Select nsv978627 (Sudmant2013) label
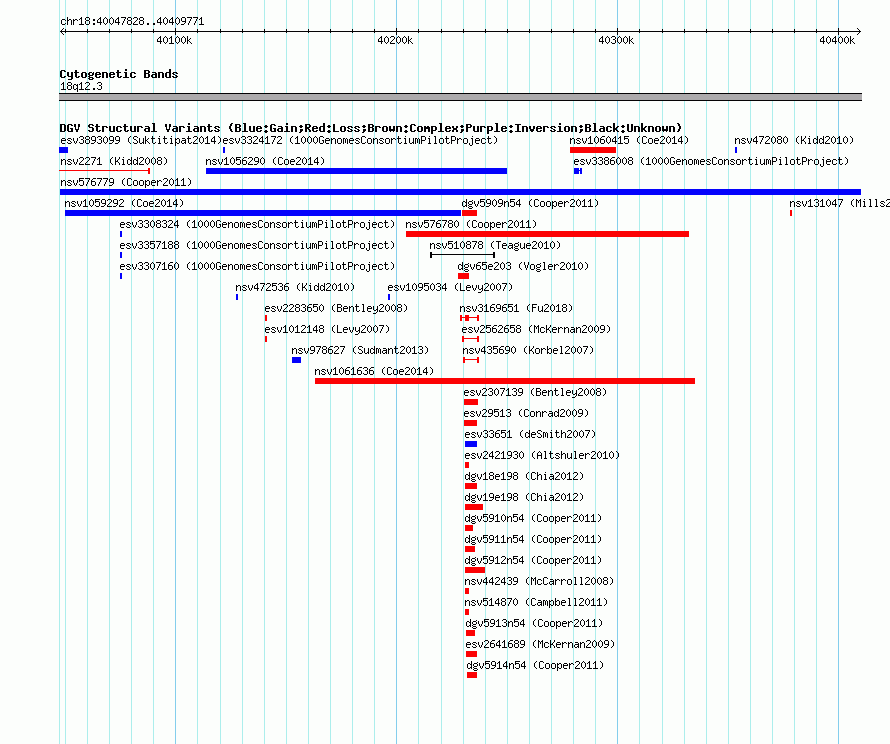The width and height of the screenshot is (890, 744). 360,350
